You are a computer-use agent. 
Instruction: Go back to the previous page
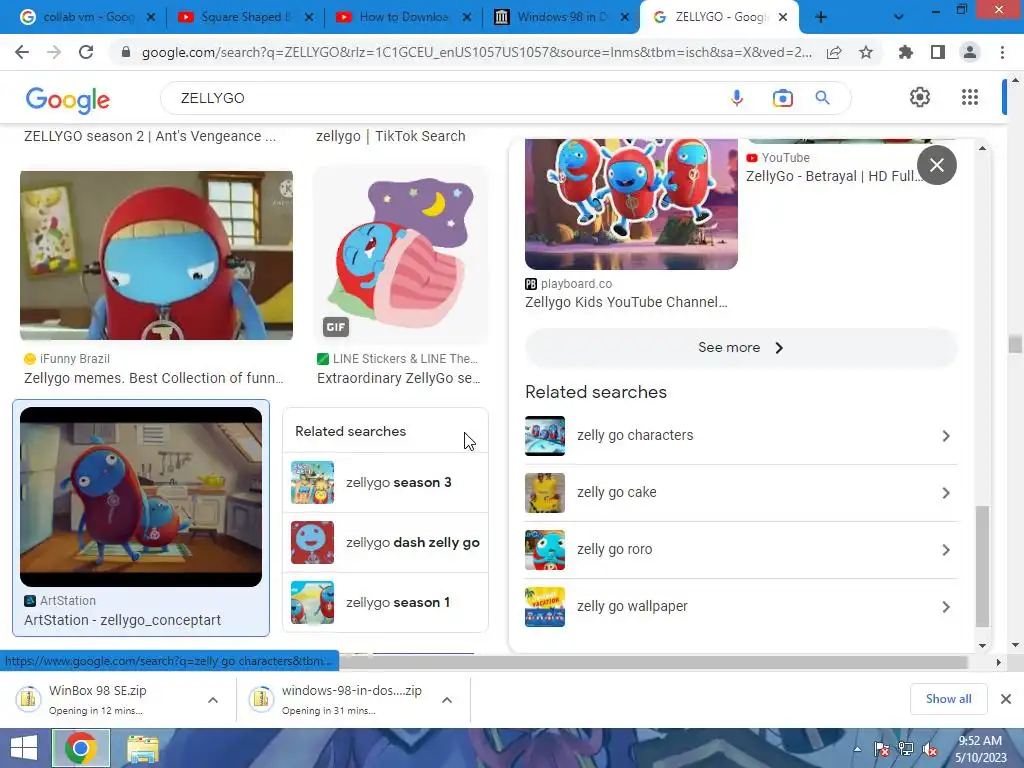(22, 52)
